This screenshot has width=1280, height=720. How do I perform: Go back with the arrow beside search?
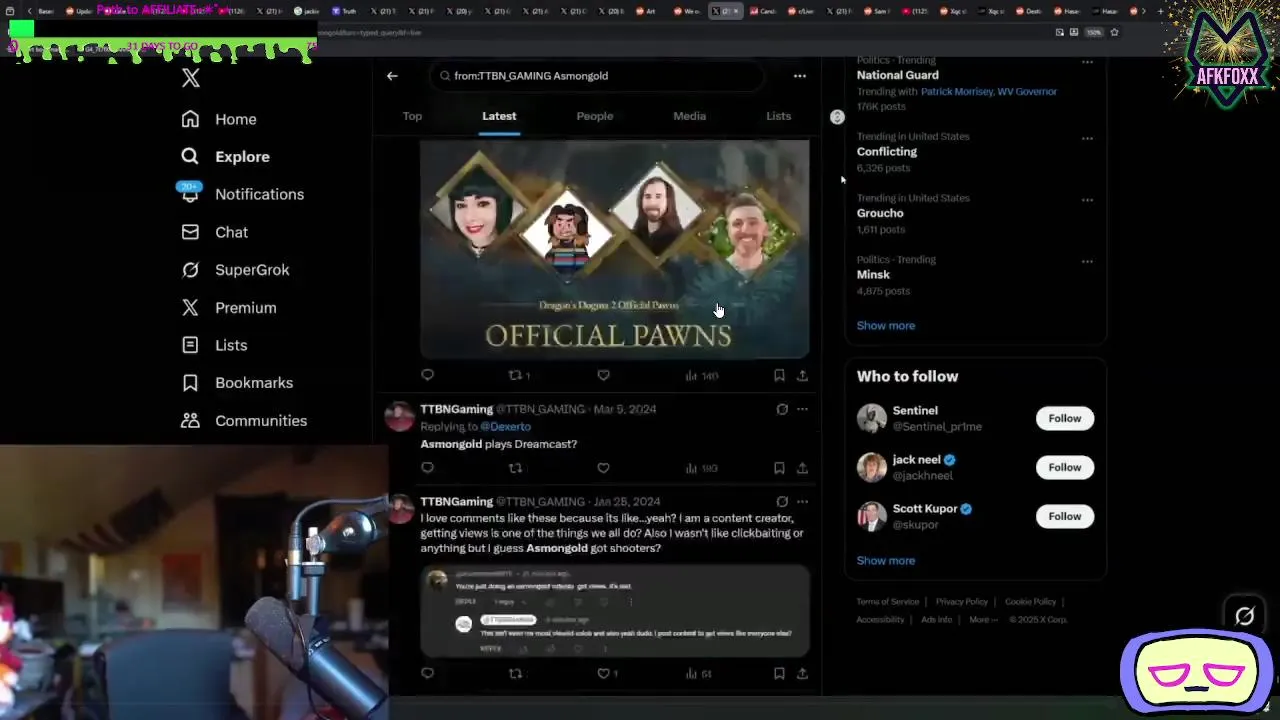click(x=392, y=76)
